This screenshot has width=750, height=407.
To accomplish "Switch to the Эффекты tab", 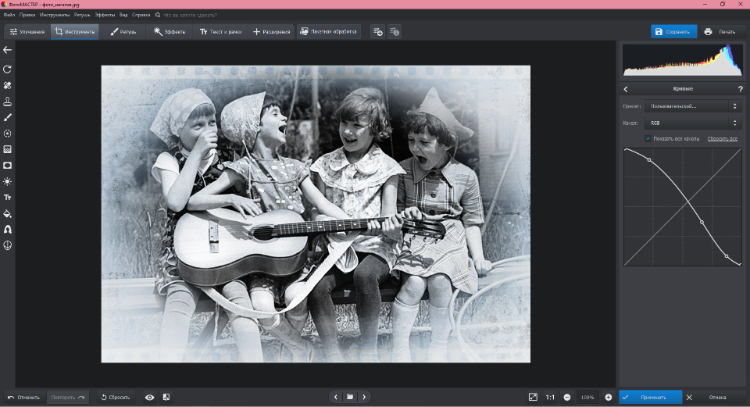I will pos(172,31).
